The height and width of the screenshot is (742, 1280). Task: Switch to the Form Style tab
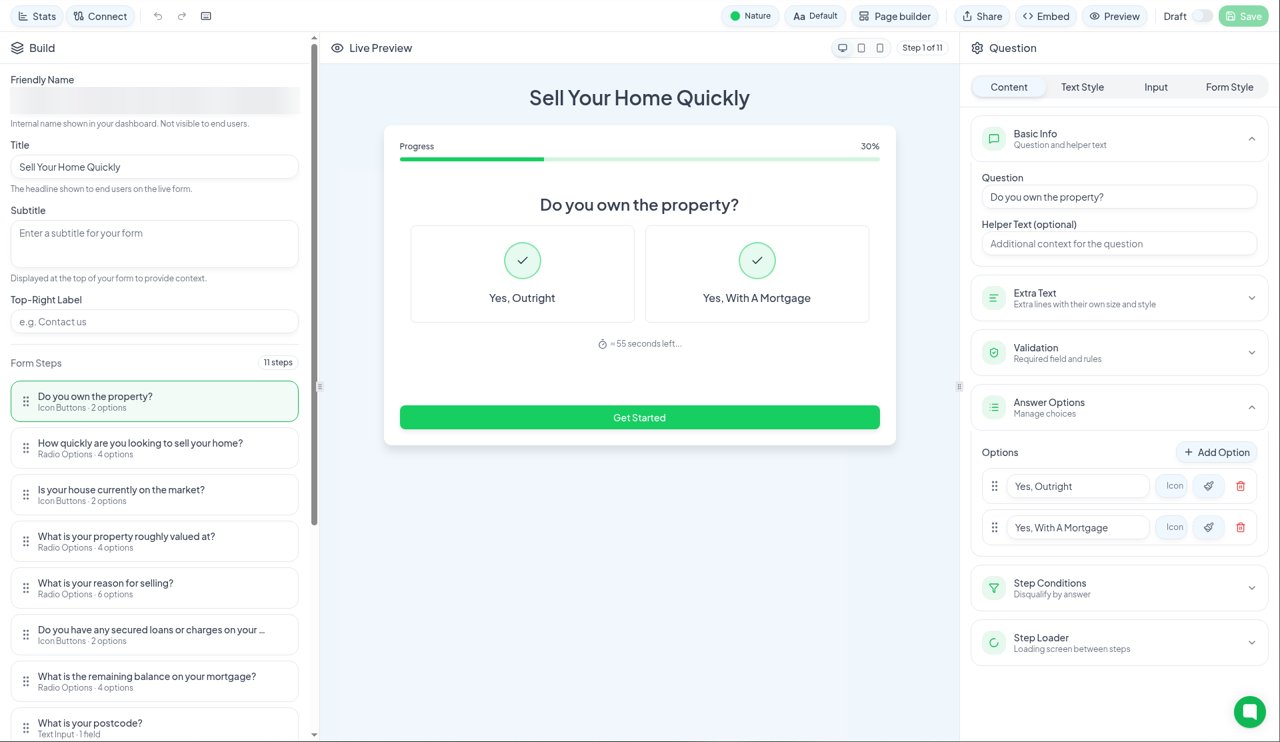(x=1229, y=87)
